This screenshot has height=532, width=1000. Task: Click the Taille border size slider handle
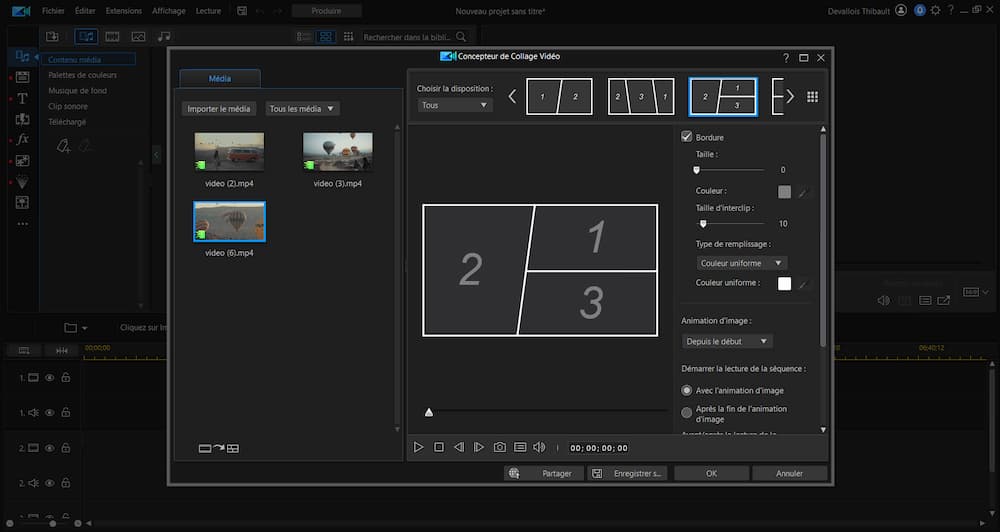[696, 170]
